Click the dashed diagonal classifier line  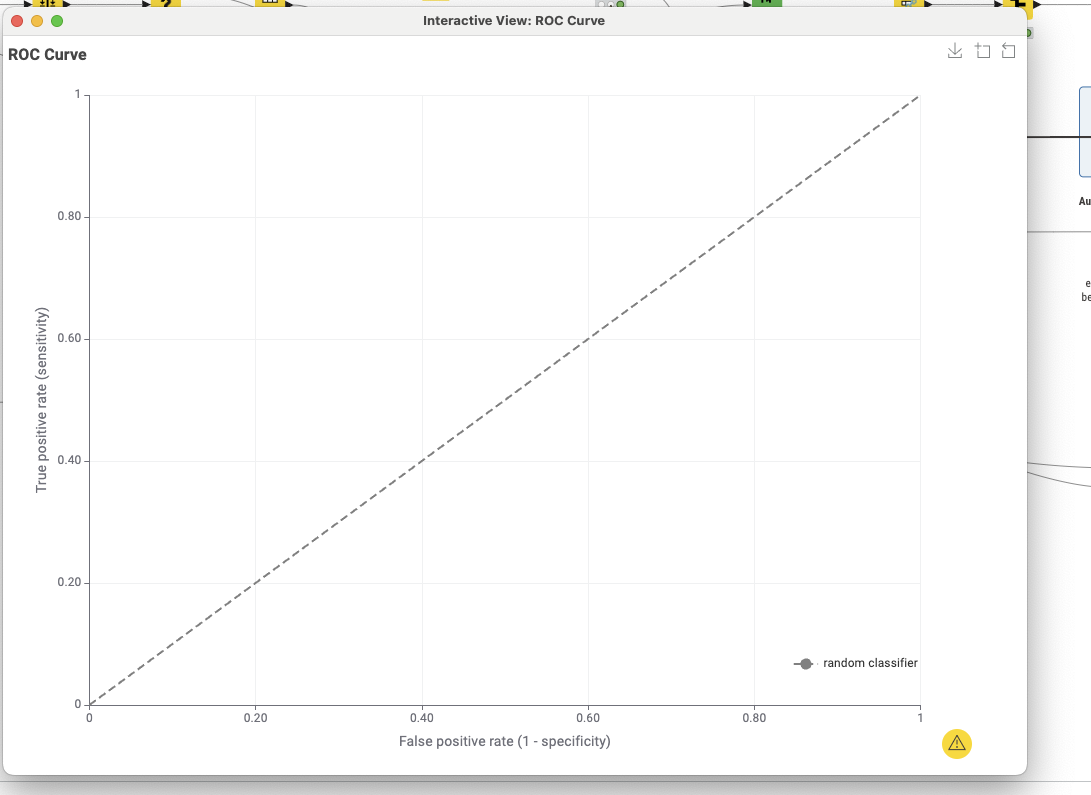tap(504, 400)
